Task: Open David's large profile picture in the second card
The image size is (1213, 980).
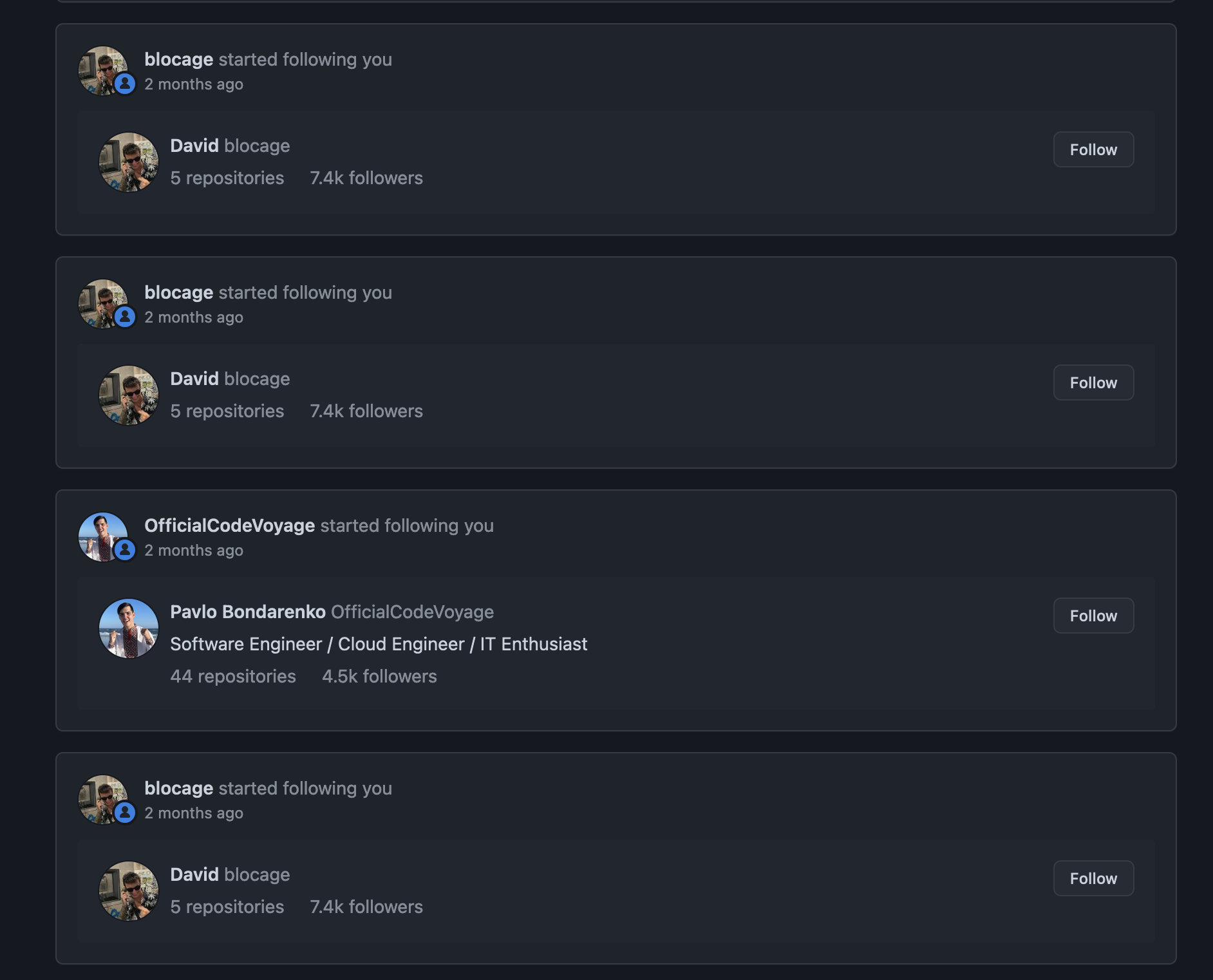Action: tap(129, 395)
